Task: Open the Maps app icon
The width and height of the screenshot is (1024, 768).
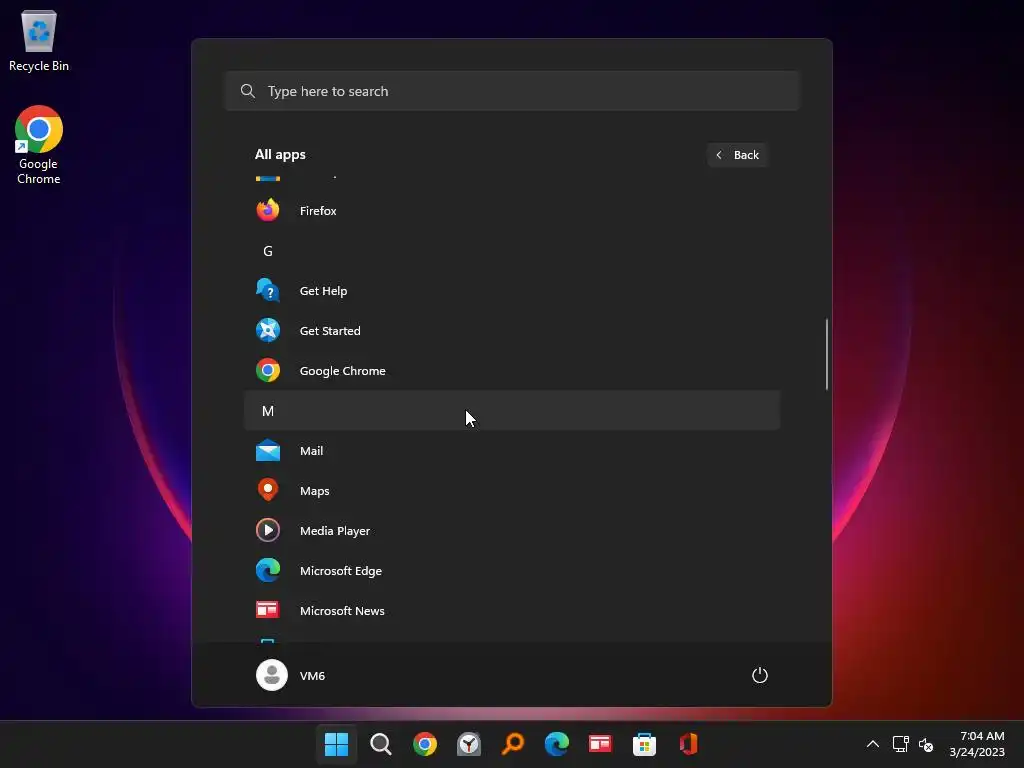Action: (x=268, y=490)
